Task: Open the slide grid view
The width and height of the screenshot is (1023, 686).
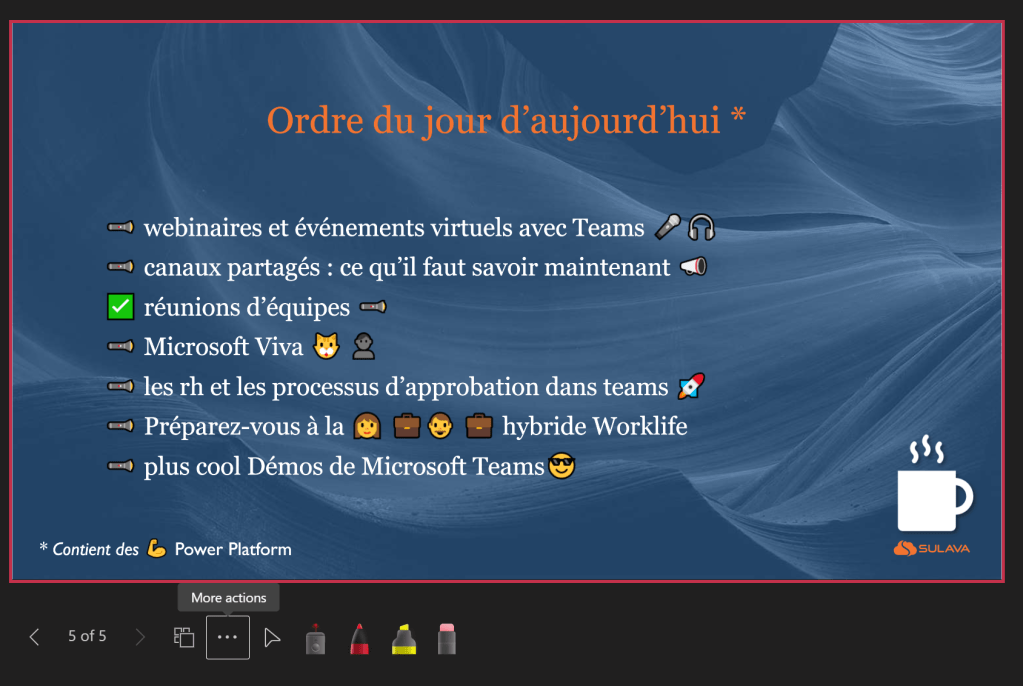Action: (184, 637)
